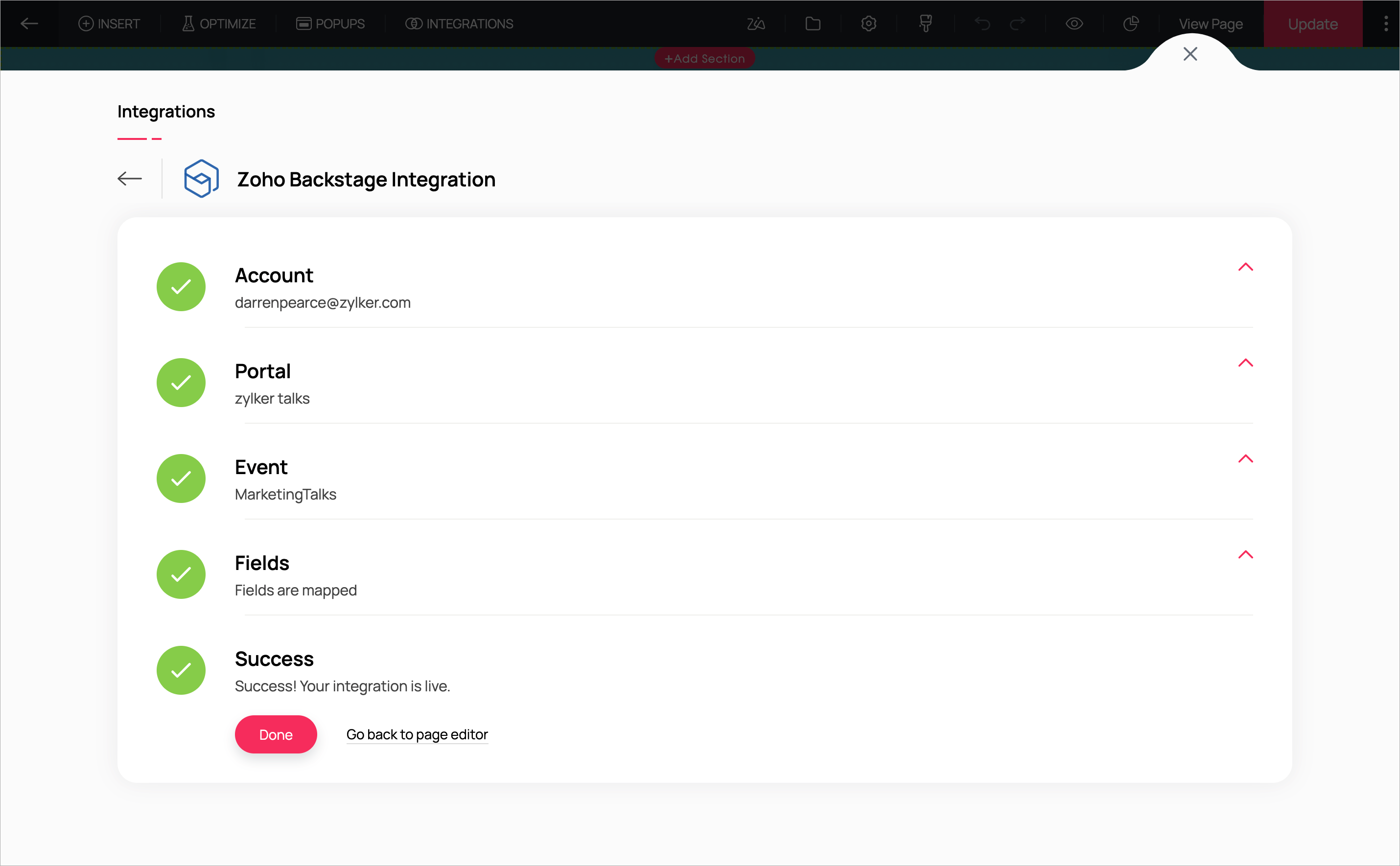
Task: Open the three-dot more options menu
Action: pyautogui.click(x=1386, y=23)
